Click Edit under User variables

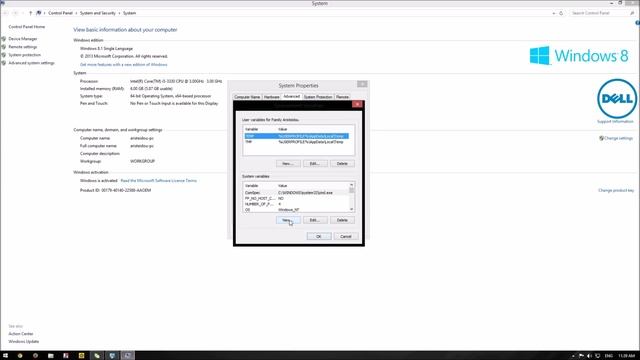[x=315, y=163]
